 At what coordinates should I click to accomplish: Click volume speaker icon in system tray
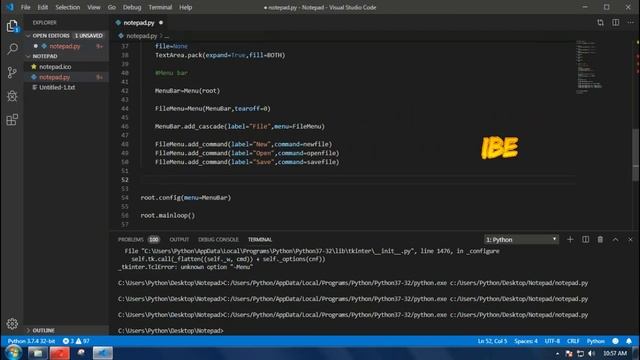click(x=591, y=353)
